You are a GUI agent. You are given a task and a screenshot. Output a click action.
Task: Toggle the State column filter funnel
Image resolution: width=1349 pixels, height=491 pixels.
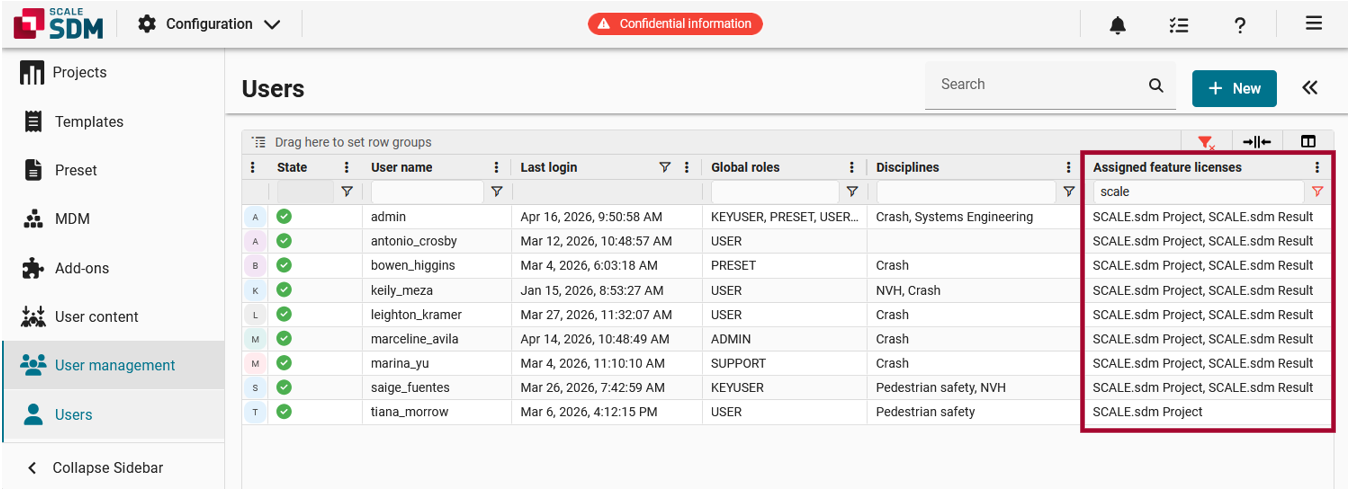tap(347, 191)
